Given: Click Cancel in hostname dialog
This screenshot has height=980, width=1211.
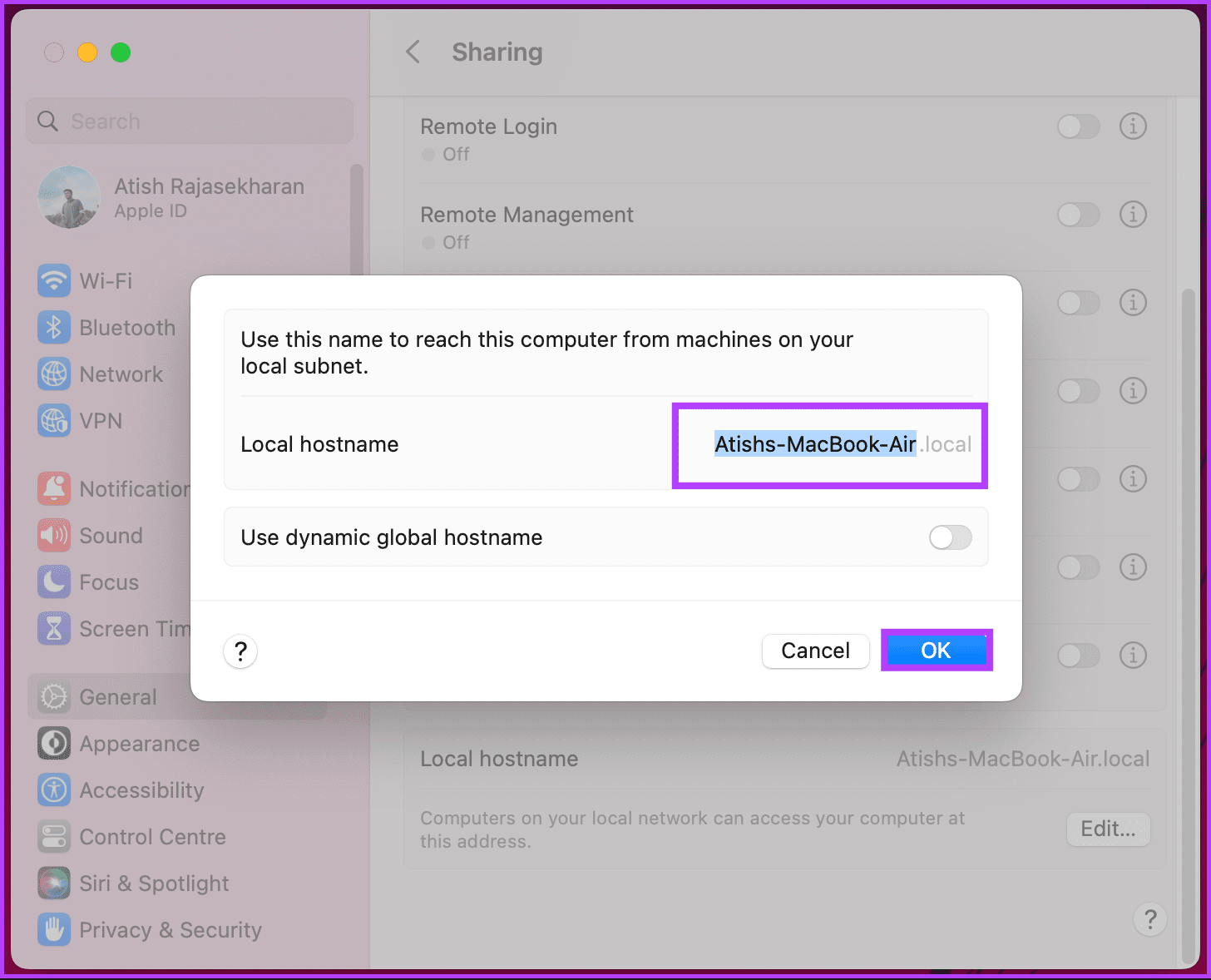Looking at the screenshot, I should tap(816, 651).
